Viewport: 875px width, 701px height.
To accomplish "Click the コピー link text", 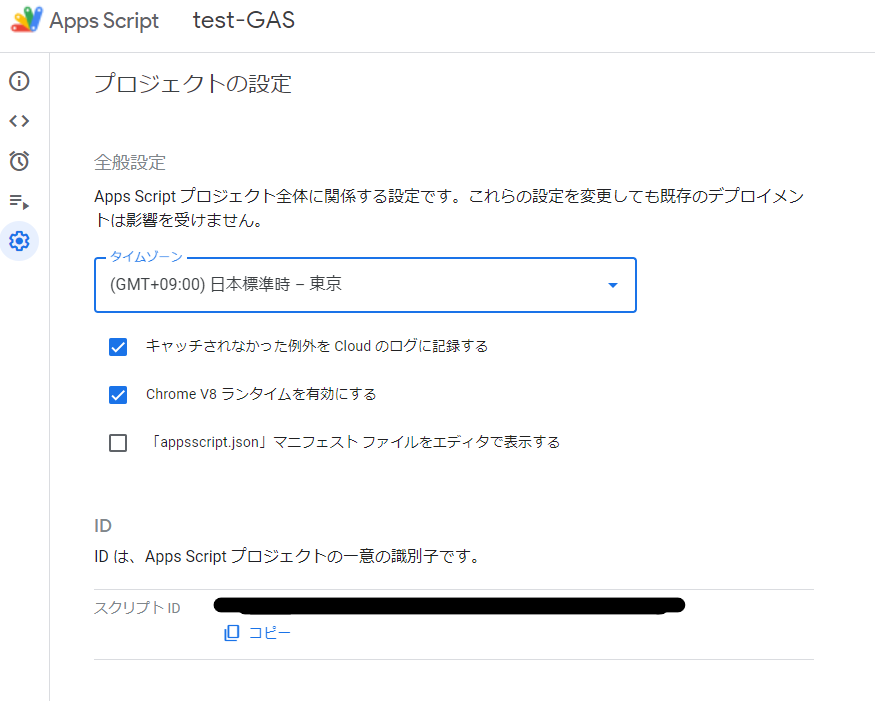I will [x=269, y=633].
